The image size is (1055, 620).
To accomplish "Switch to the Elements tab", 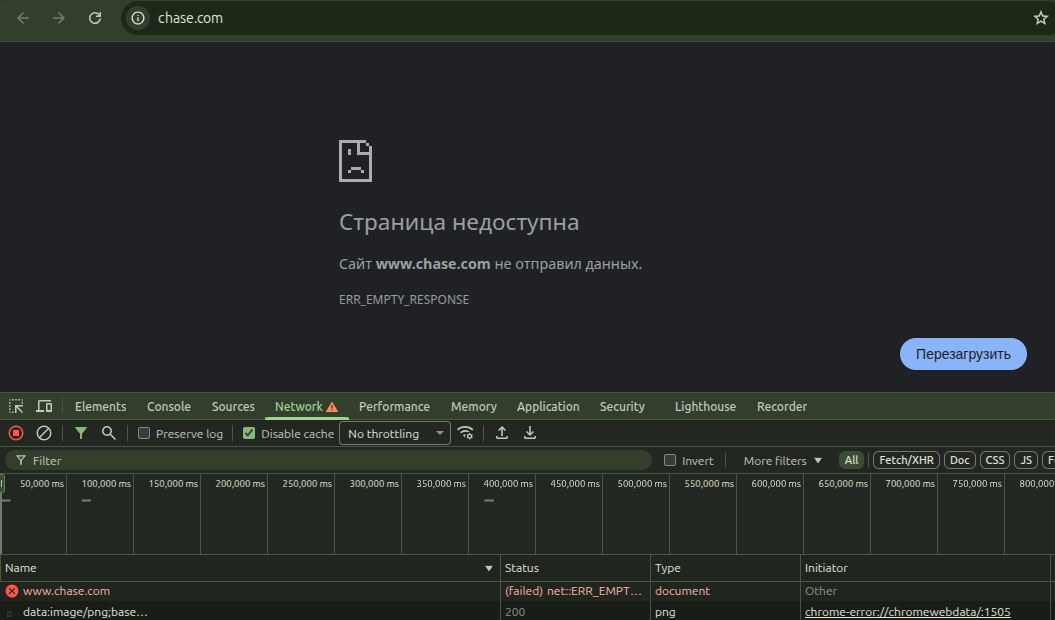I will (x=100, y=407).
